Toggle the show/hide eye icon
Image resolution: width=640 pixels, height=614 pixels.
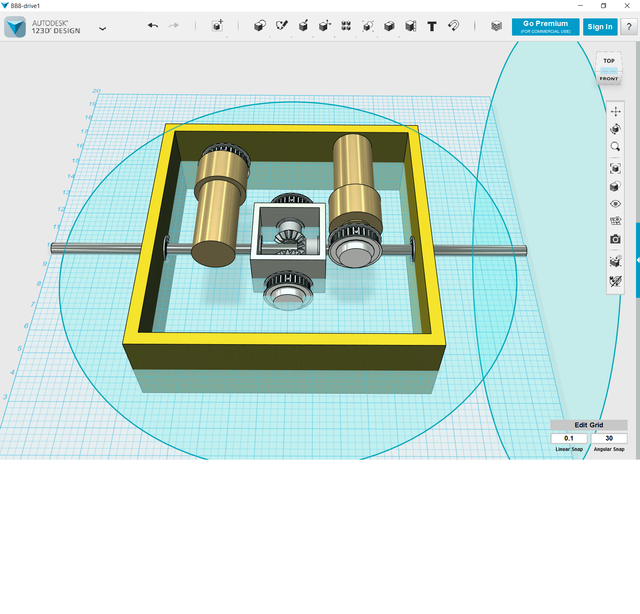point(616,204)
